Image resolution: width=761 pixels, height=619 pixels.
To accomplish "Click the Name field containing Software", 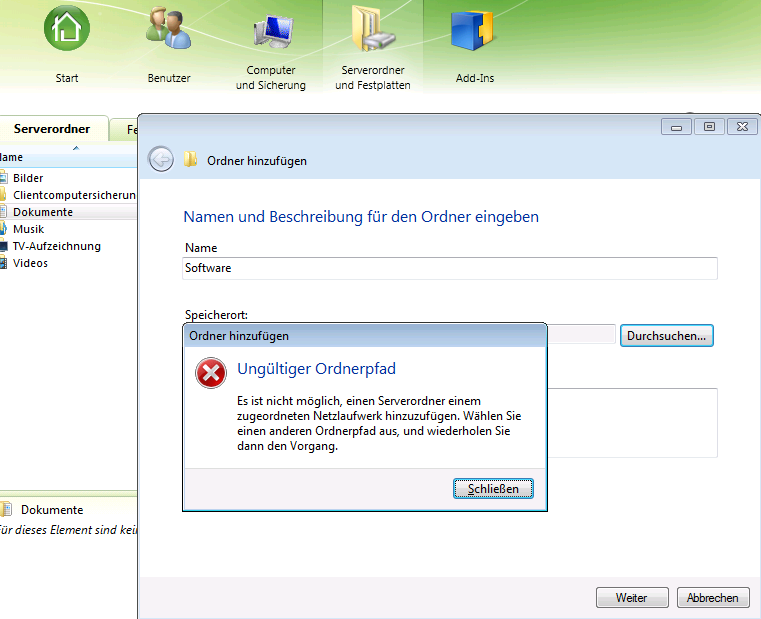I will pyautogui.click(x=450, y=268).
